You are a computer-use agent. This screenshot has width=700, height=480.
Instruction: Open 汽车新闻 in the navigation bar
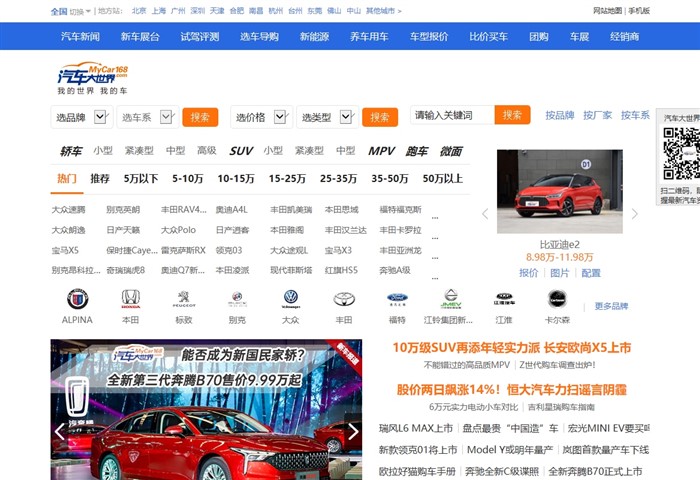80,36
